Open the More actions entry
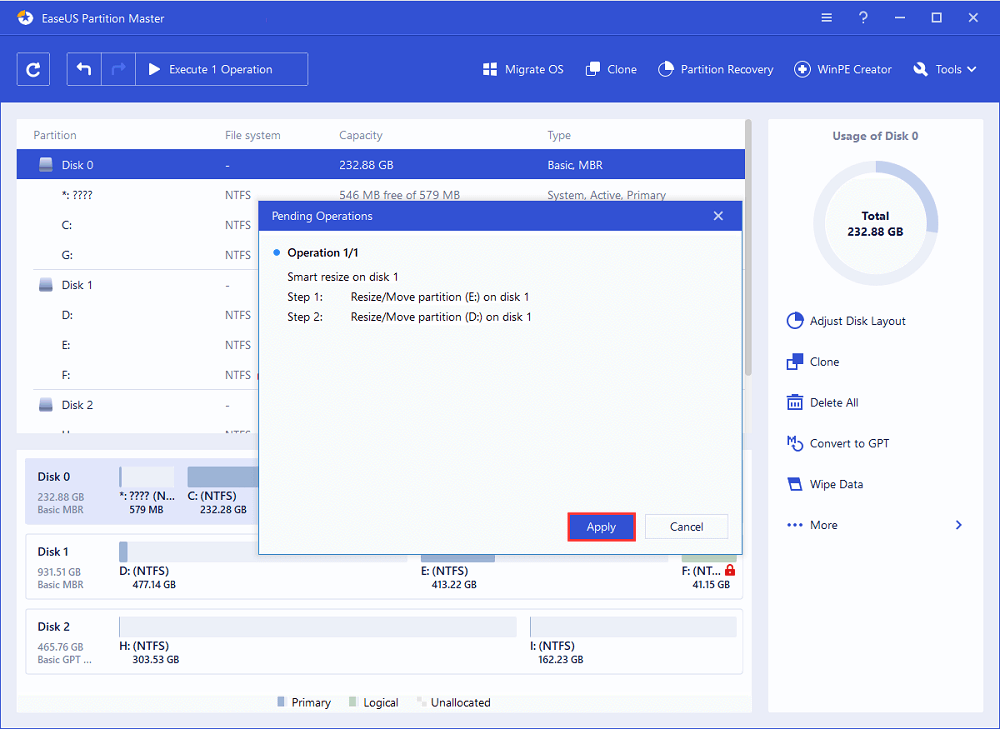The width and height of the screenshot is (1000, 729). pyautogui.click(x=812, y=525)
